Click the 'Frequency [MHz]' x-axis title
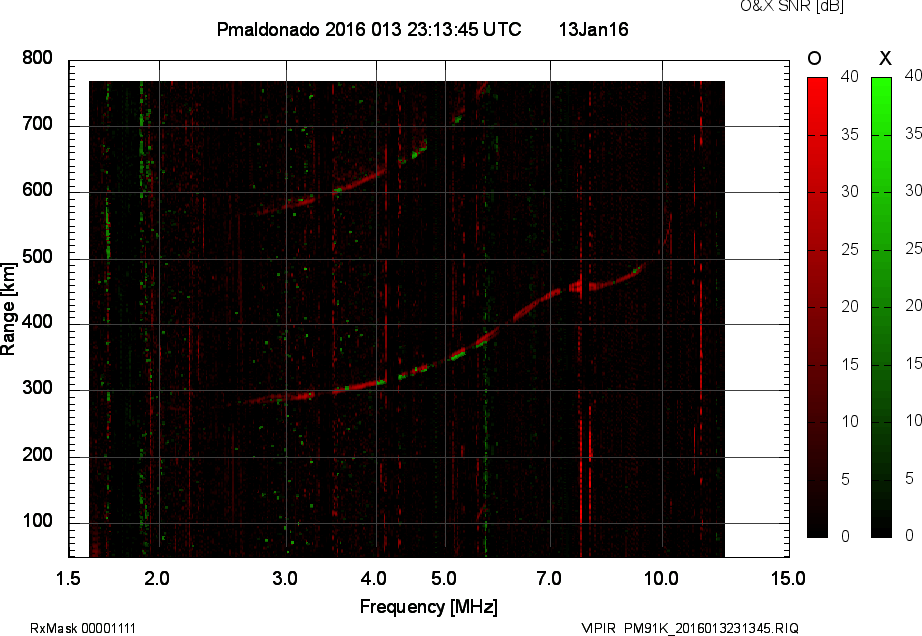 pyautogui.click(x=429, y=607)
